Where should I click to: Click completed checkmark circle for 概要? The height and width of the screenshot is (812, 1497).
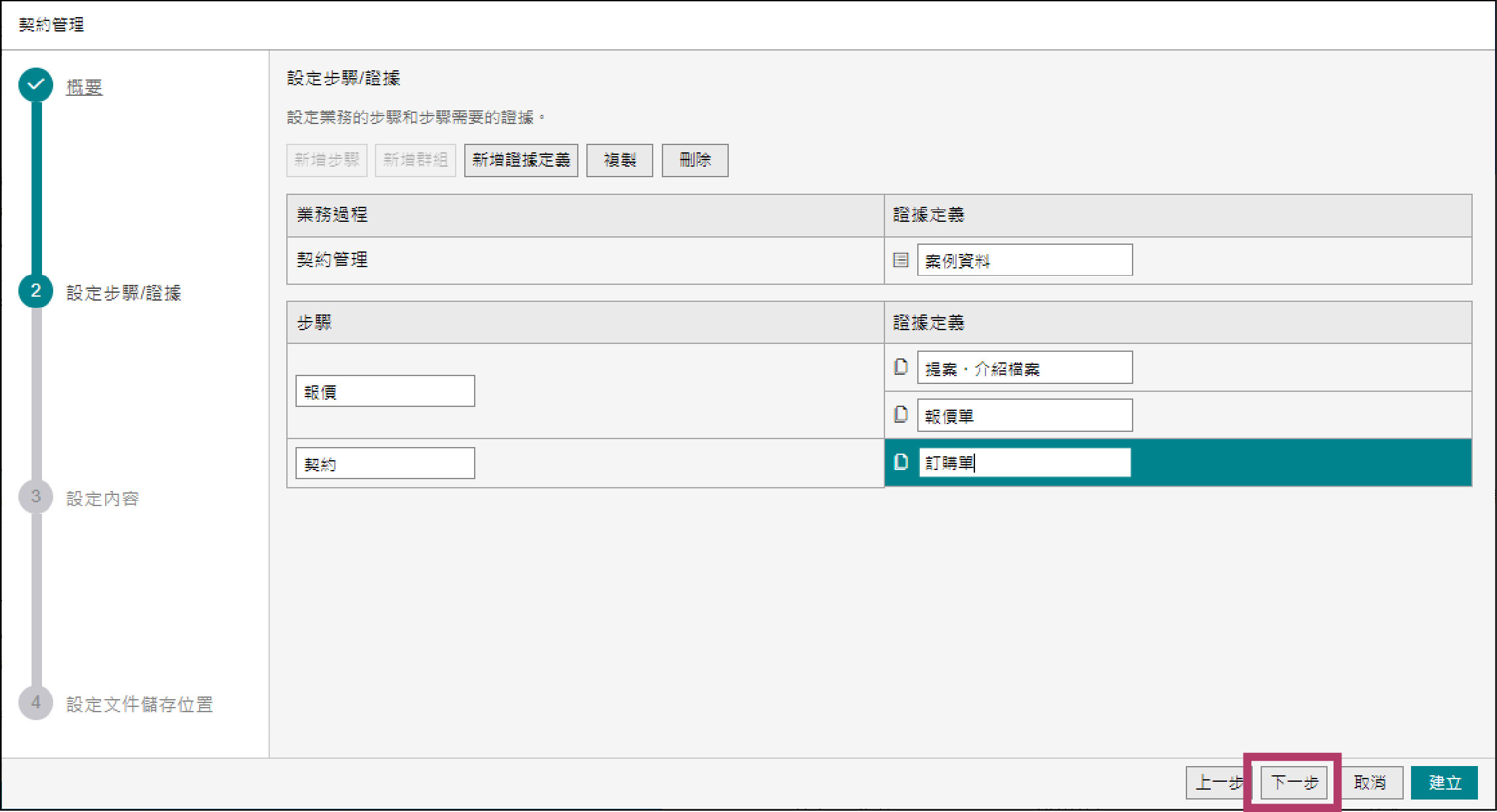point(36,85)
